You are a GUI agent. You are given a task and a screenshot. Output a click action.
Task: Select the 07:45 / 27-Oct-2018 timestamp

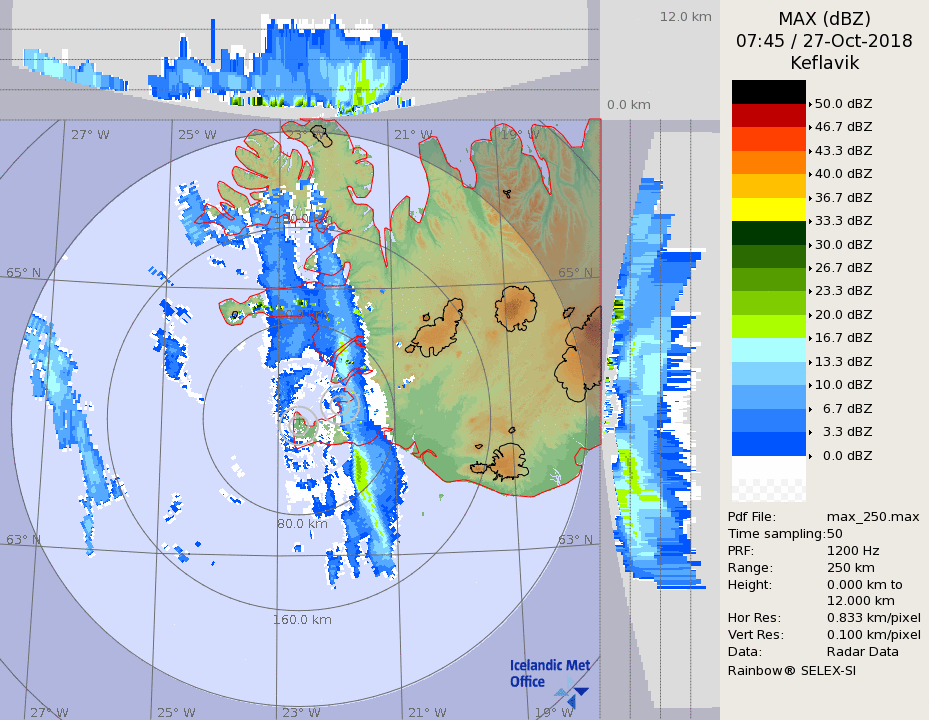[x=824, y=41]
